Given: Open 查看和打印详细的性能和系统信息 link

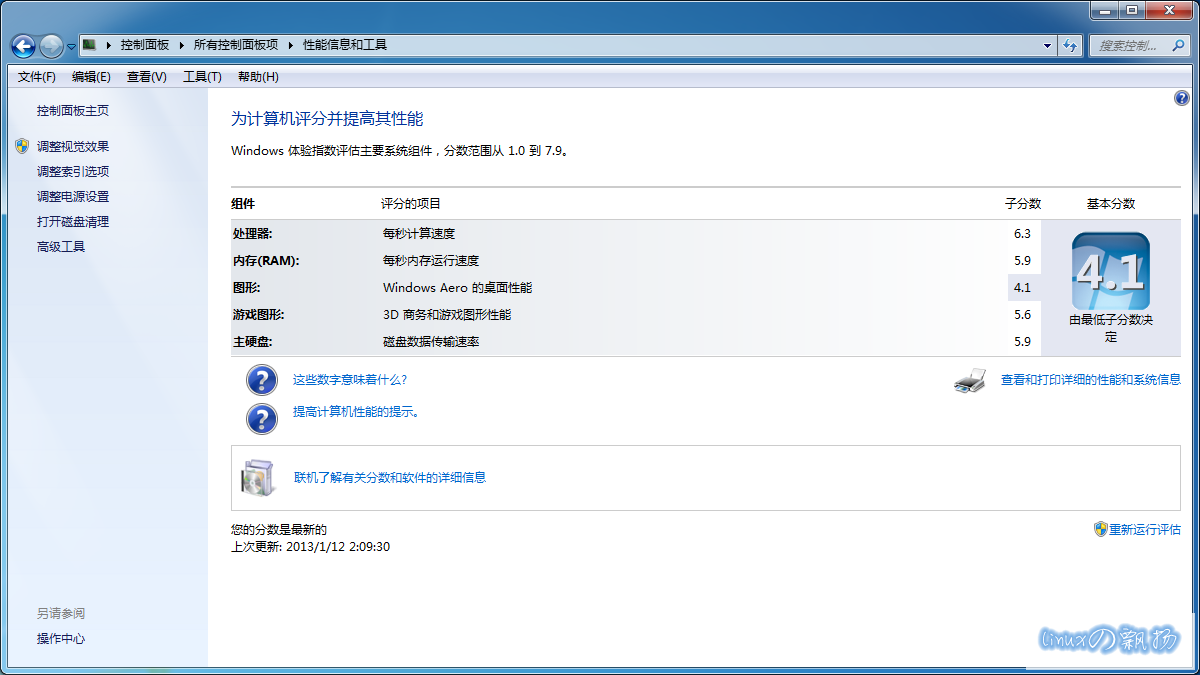Looking at the screenshot, I should click(1090, 380).
